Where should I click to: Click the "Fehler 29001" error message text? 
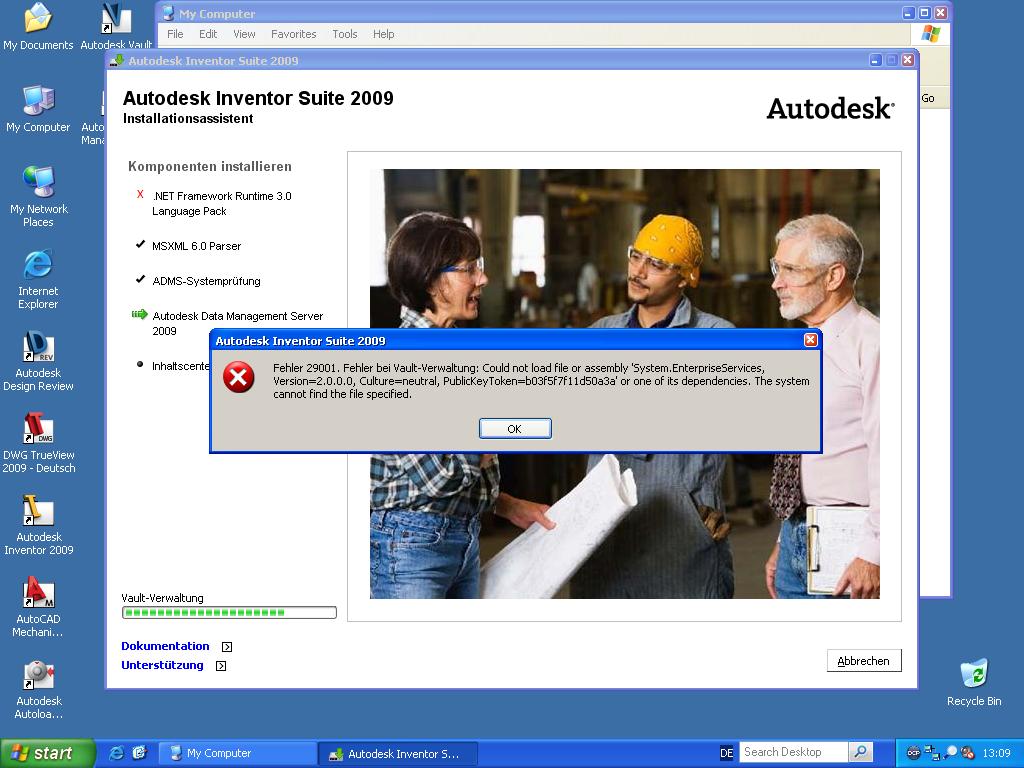(x=541, y=381)
